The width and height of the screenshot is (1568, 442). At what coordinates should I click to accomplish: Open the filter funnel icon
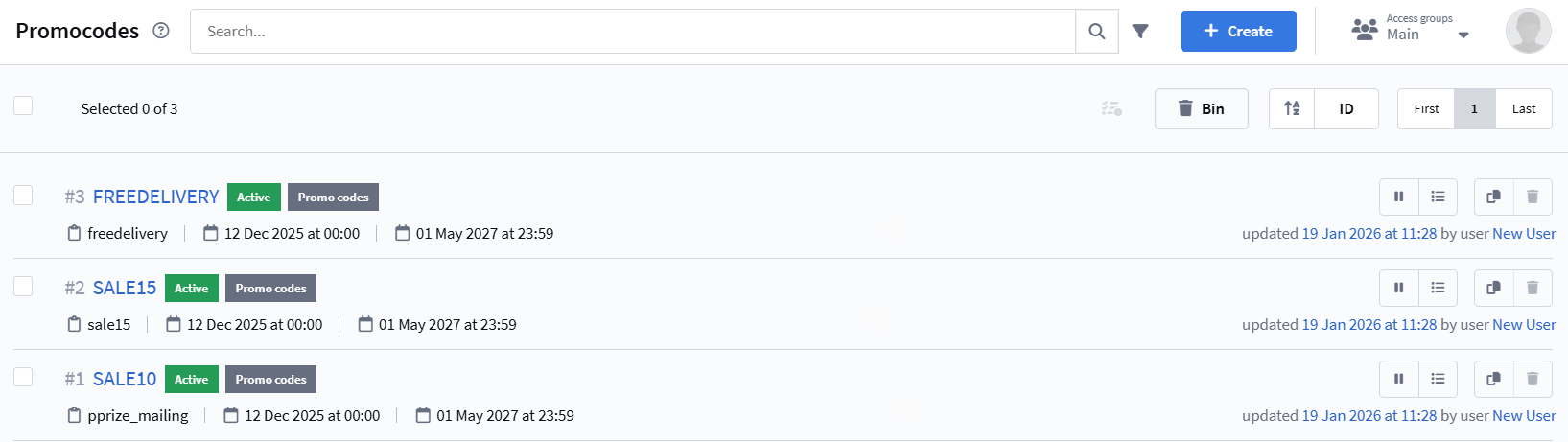click(1140, 32)
